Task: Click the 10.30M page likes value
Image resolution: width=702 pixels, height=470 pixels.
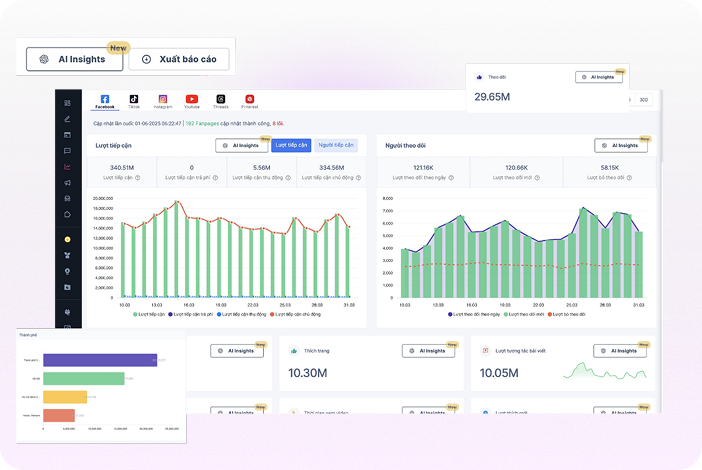Action: tap(308, 373)
